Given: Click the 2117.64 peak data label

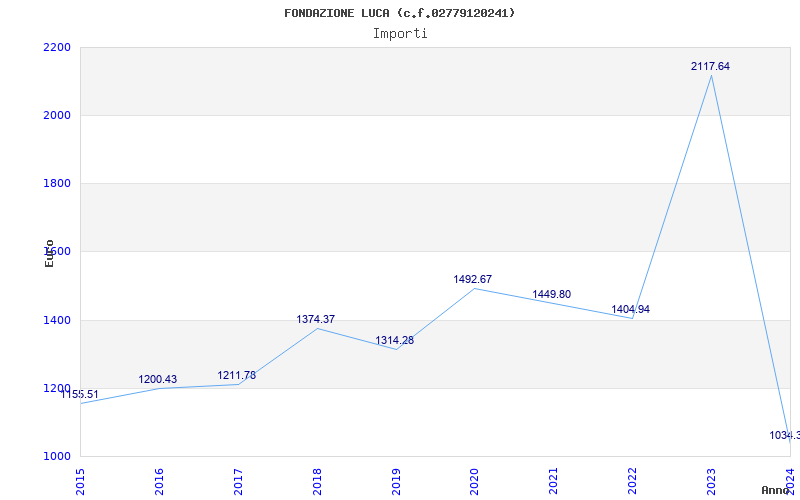Looking at the screenshot, I should pos(710,66).
